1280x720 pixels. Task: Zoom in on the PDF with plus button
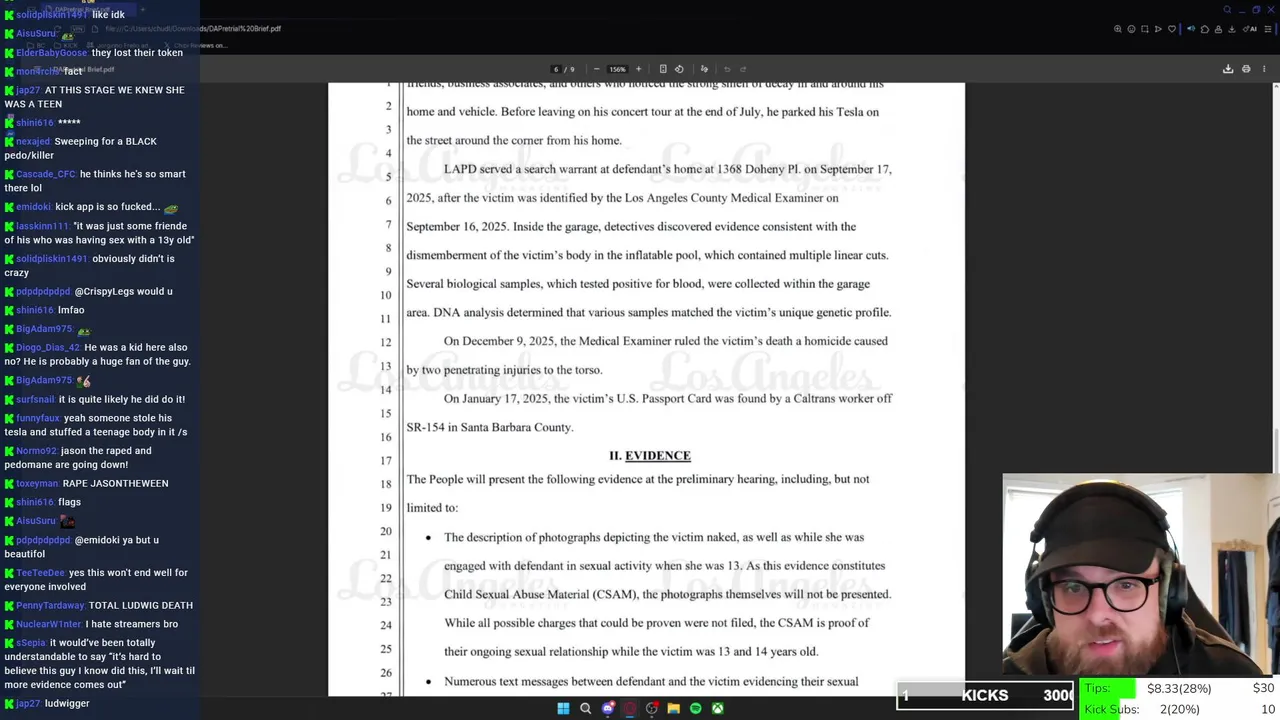(638, 69)
